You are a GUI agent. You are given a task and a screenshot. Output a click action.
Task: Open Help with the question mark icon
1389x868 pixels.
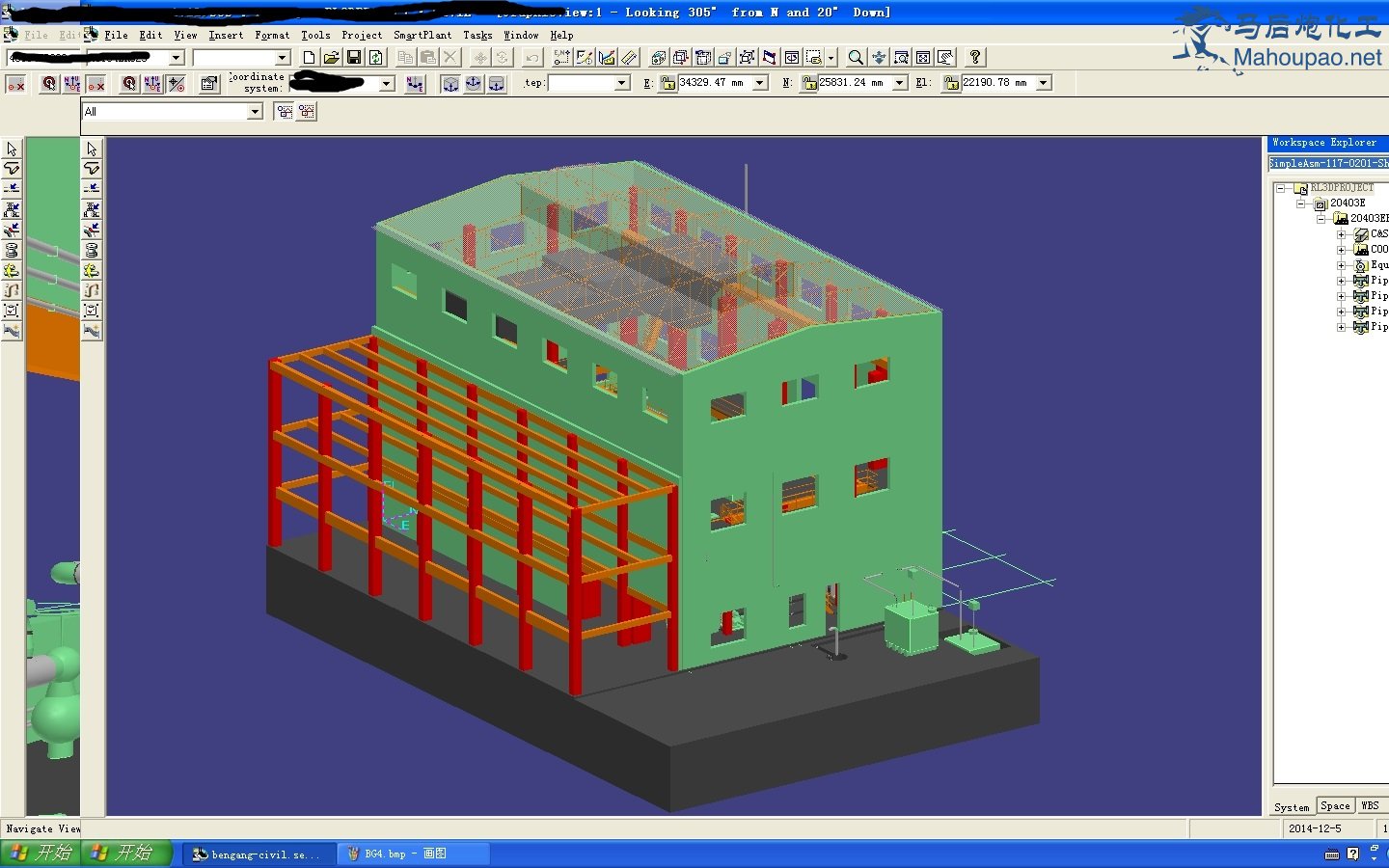[975, 57]
